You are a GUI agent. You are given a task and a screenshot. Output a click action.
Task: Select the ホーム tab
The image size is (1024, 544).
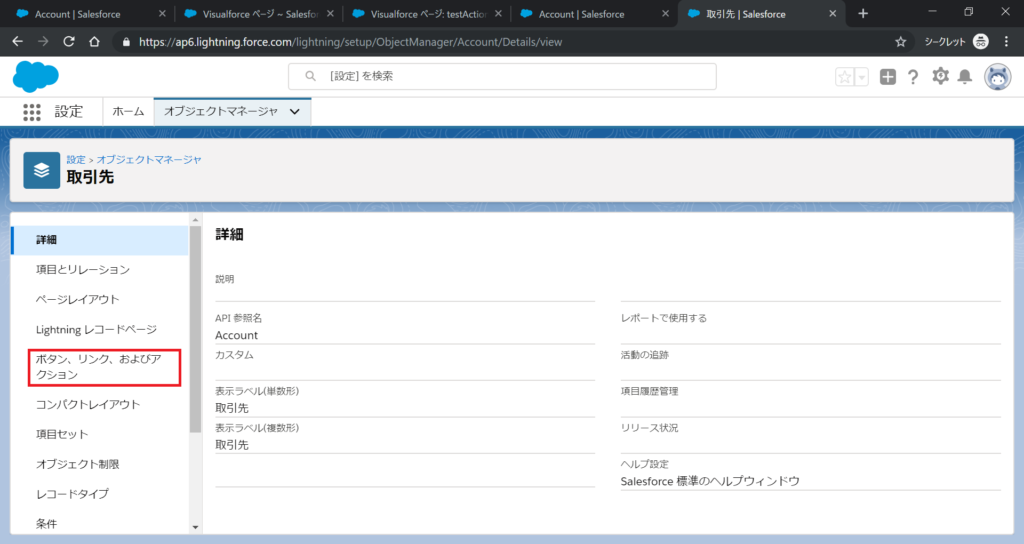pos(128,112)
